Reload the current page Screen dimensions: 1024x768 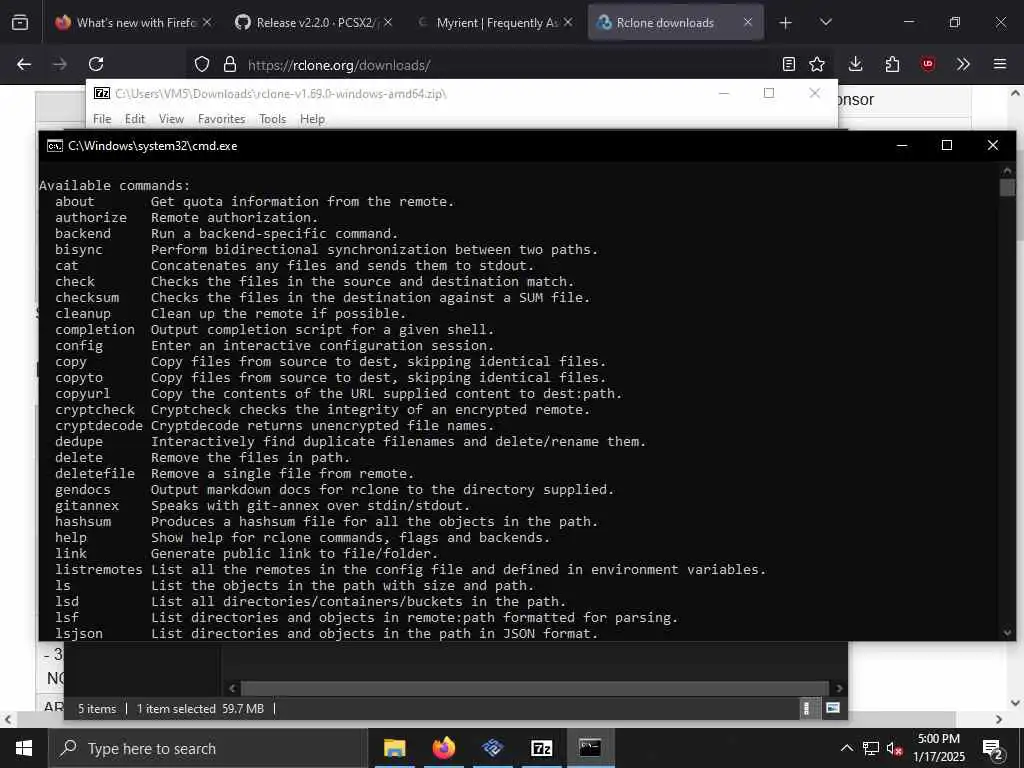[96, 64]
